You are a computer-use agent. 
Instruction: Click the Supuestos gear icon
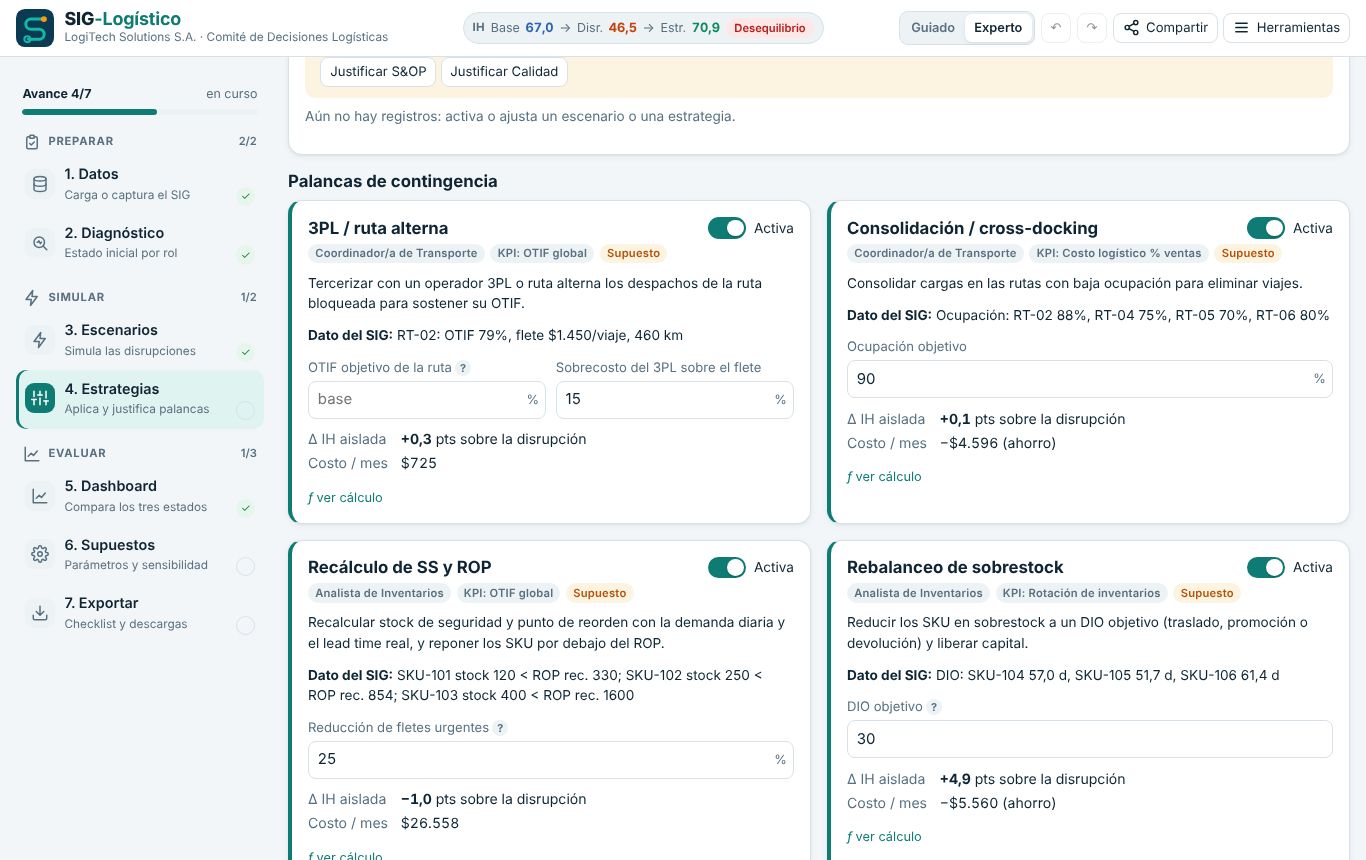point(40,554)
